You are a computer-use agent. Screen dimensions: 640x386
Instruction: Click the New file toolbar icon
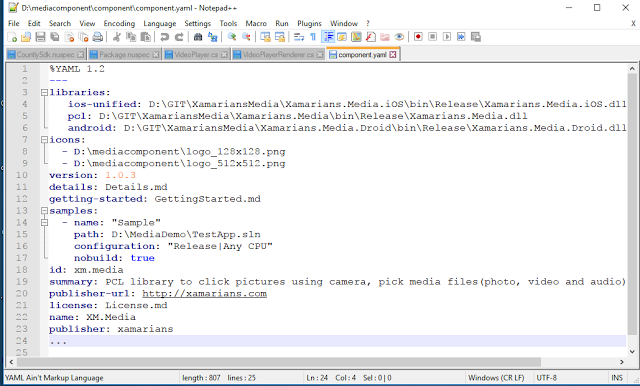[x=12, y=37]
